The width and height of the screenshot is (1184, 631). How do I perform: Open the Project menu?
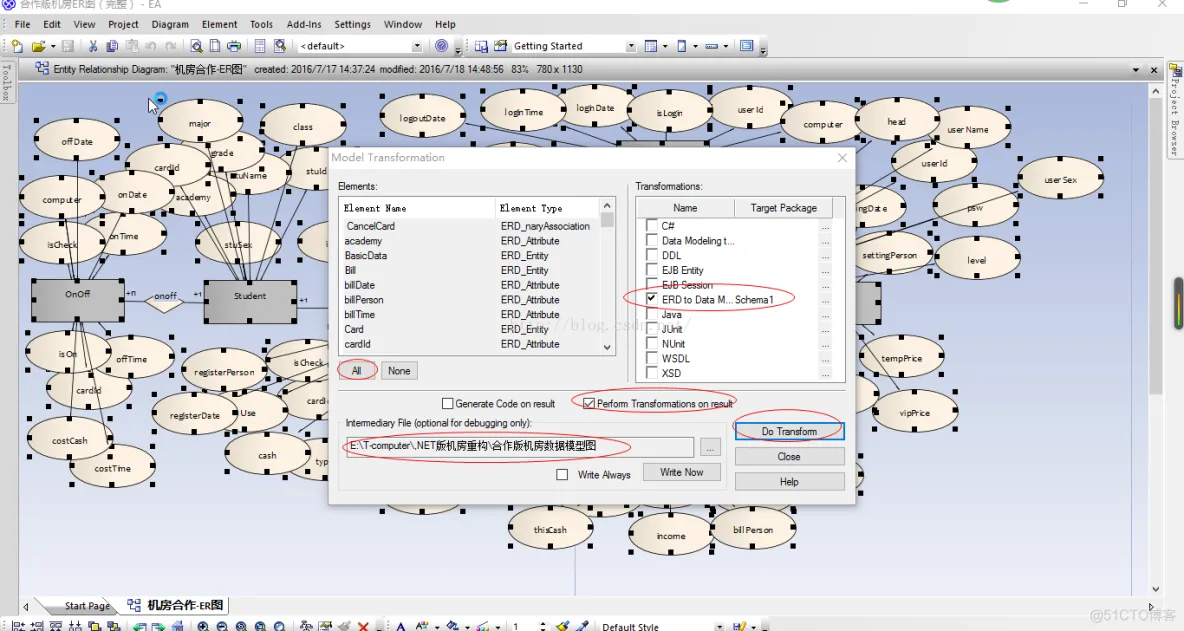[x=123, y=24]
